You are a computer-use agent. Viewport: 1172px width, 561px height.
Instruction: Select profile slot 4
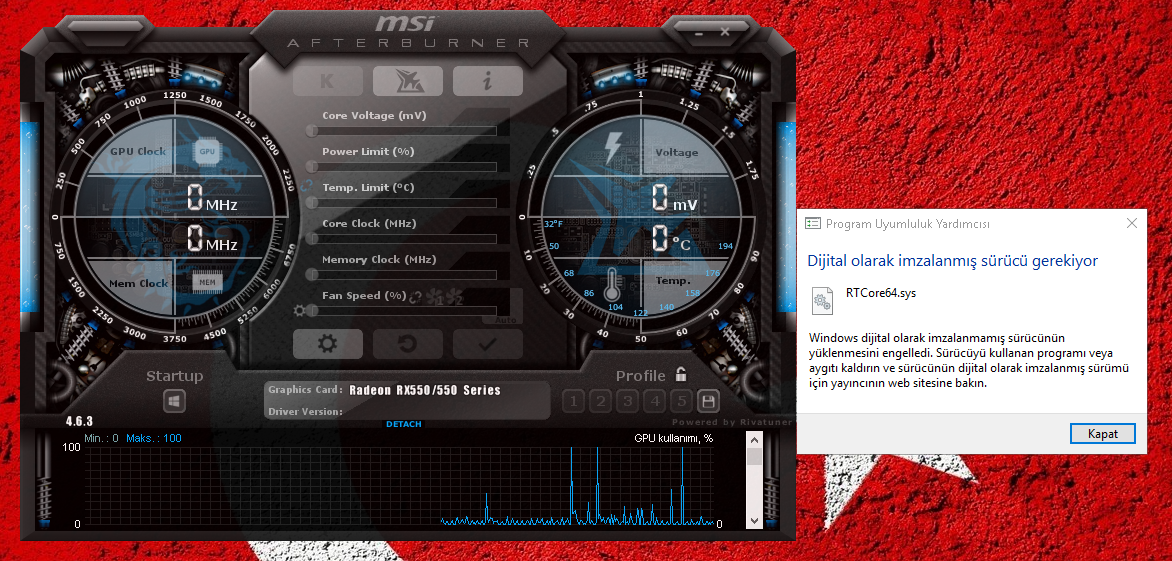click(655, 402)
